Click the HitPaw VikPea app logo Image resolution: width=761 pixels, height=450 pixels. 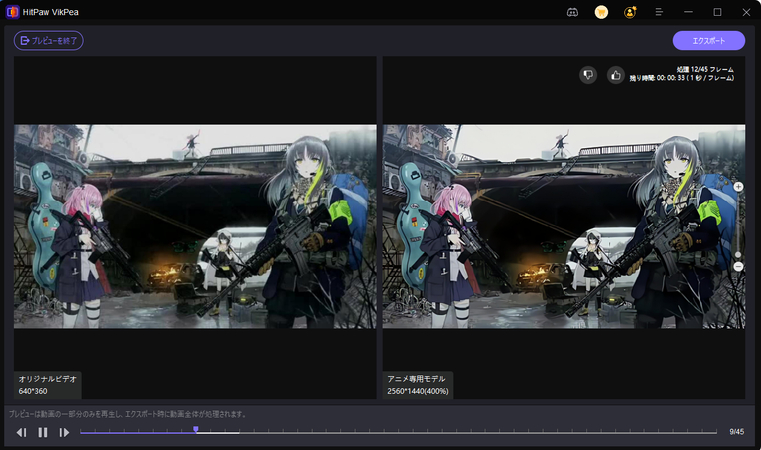(11, 12)
